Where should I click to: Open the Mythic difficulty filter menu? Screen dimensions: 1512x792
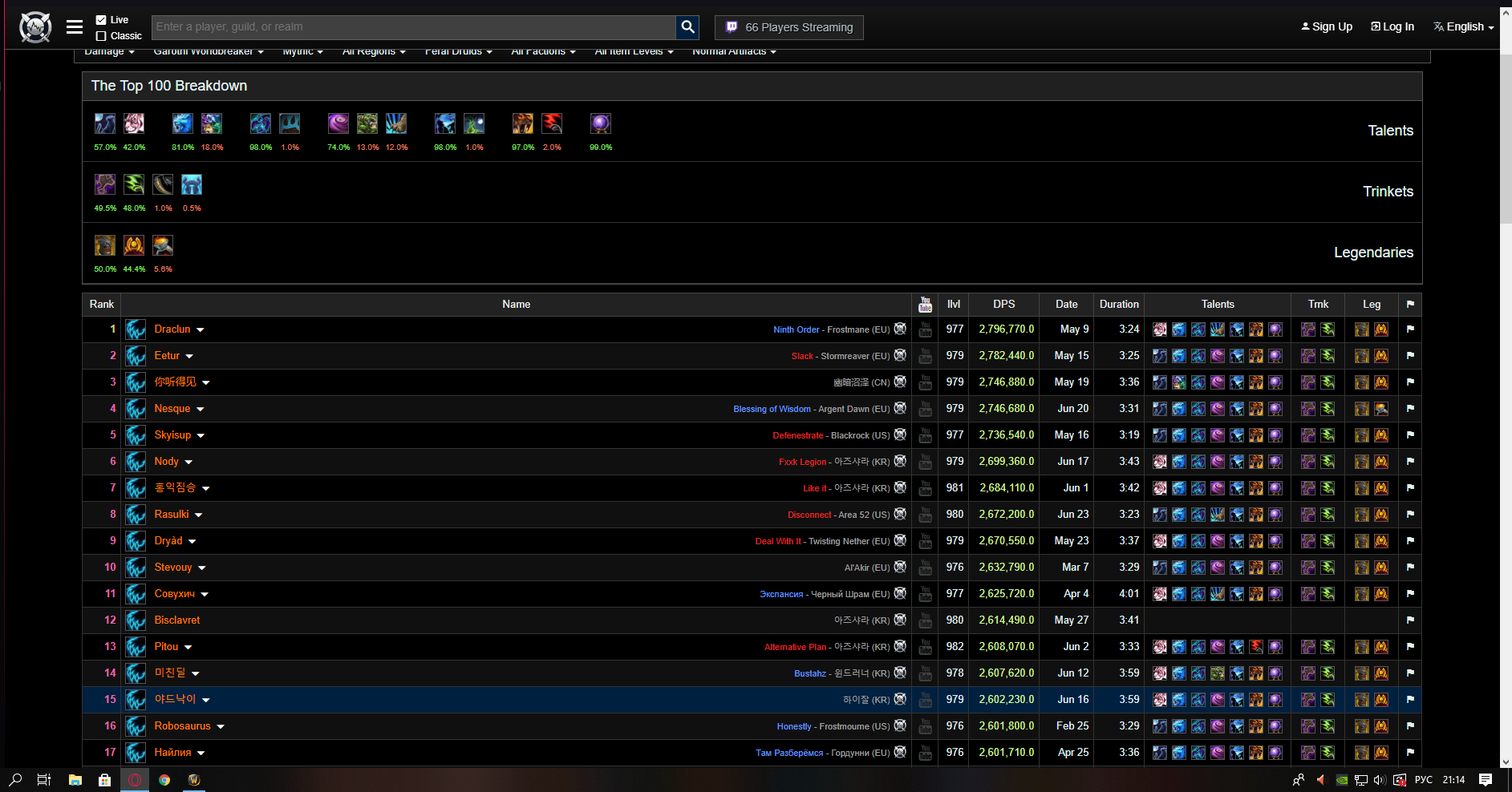pyautogui.click(x=302, y=52)
